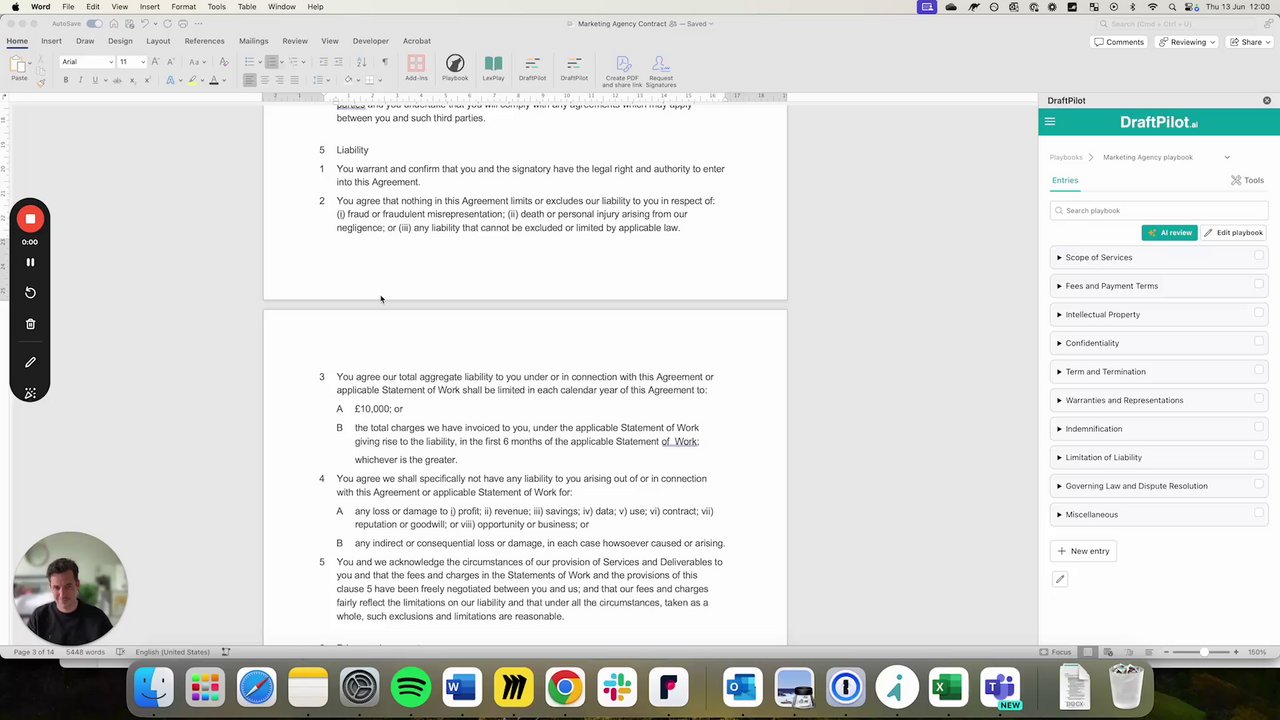Switch to the Review ribbon tab

[x=295, y=41]
